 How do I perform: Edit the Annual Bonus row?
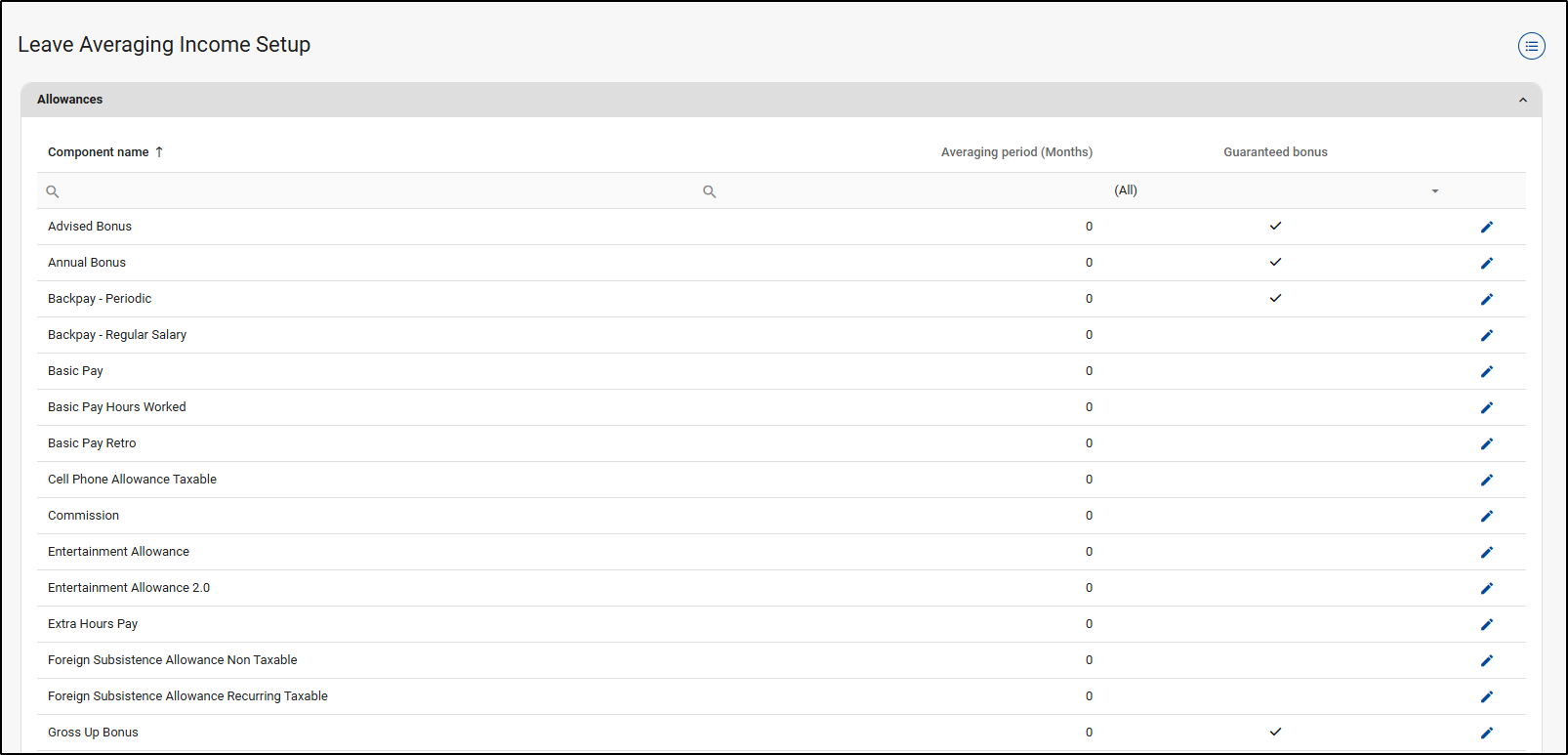tap(1486, 263)
